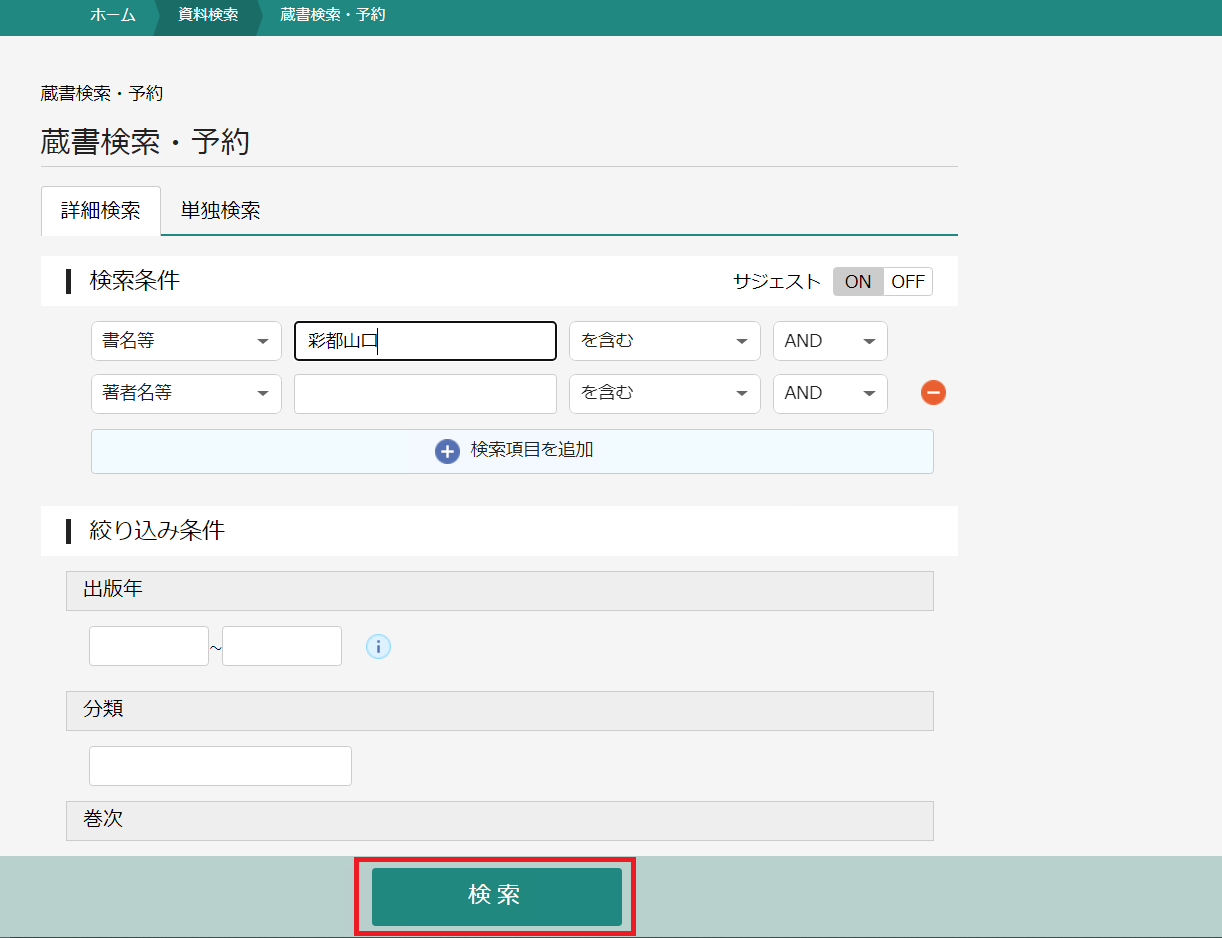
Task: Open first row AND operator dropdown
Action: click(x=829, y=341)
